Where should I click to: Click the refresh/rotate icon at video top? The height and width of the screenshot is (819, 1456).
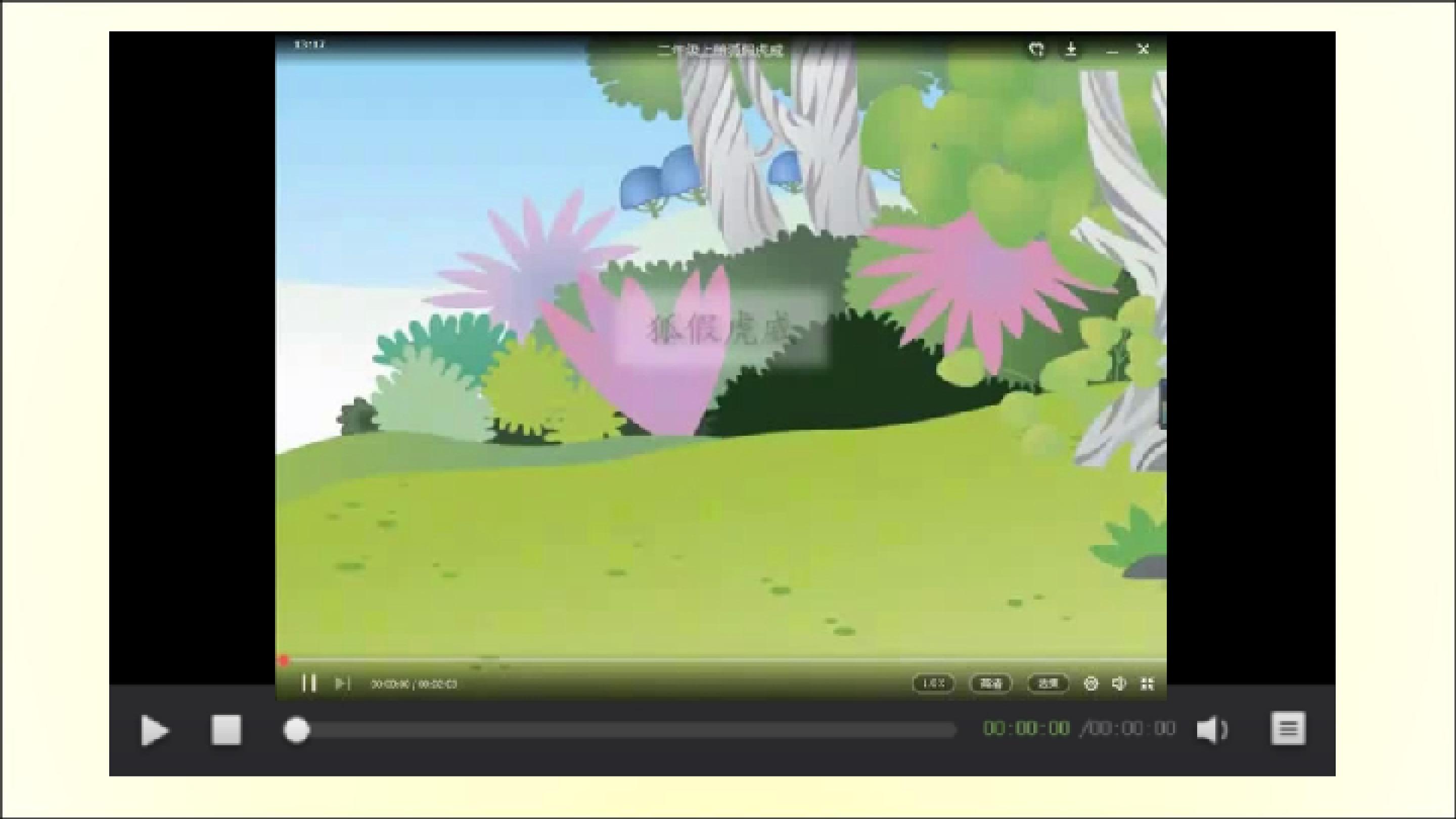pos(1036,50)
